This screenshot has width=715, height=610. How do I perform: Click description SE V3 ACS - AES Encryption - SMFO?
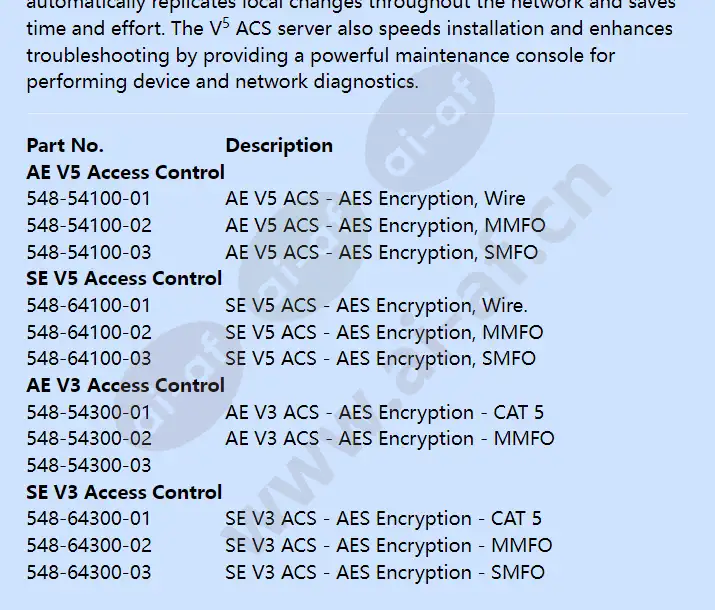(385, 573)
